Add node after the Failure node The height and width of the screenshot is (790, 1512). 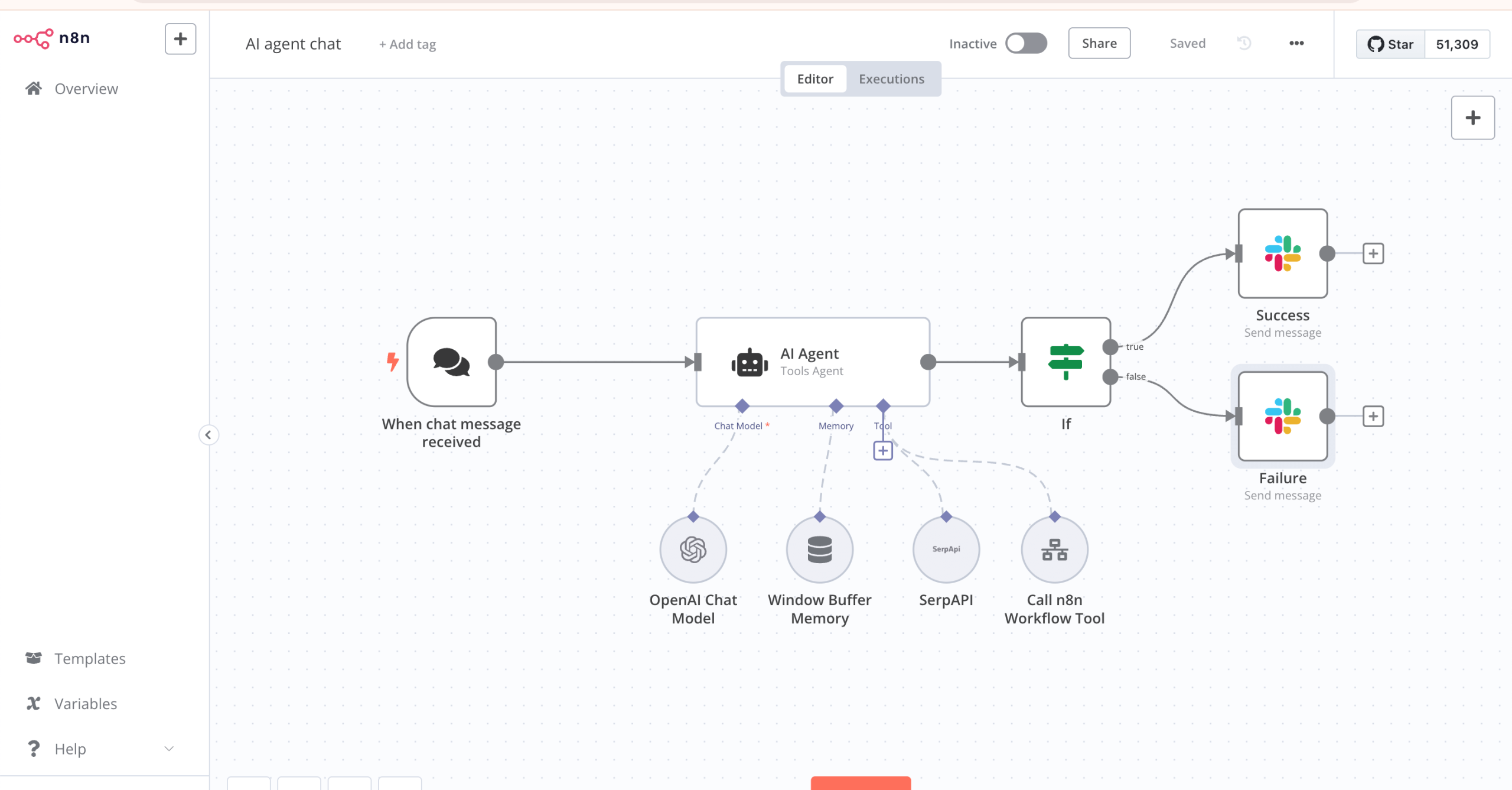pos(1373,416)
